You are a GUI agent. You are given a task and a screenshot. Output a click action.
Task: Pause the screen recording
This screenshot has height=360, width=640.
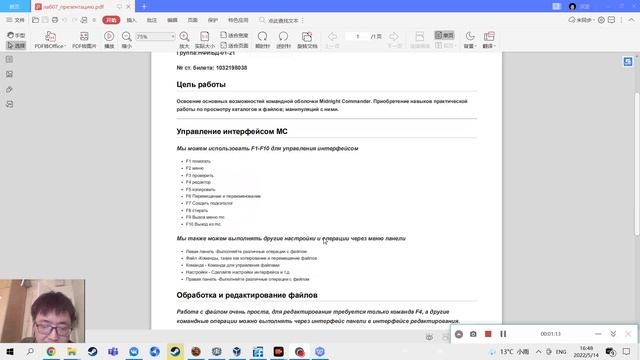tap(503, 334)
